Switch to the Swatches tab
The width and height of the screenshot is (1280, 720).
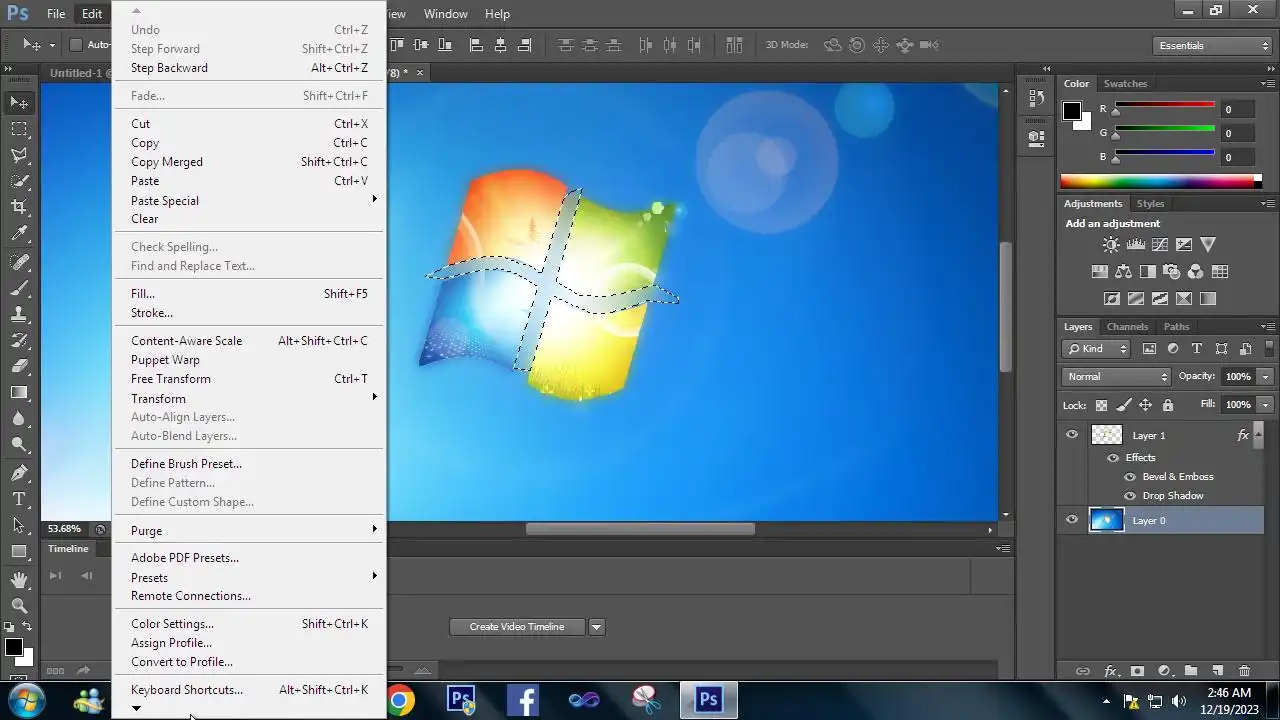coord(1125,84)
